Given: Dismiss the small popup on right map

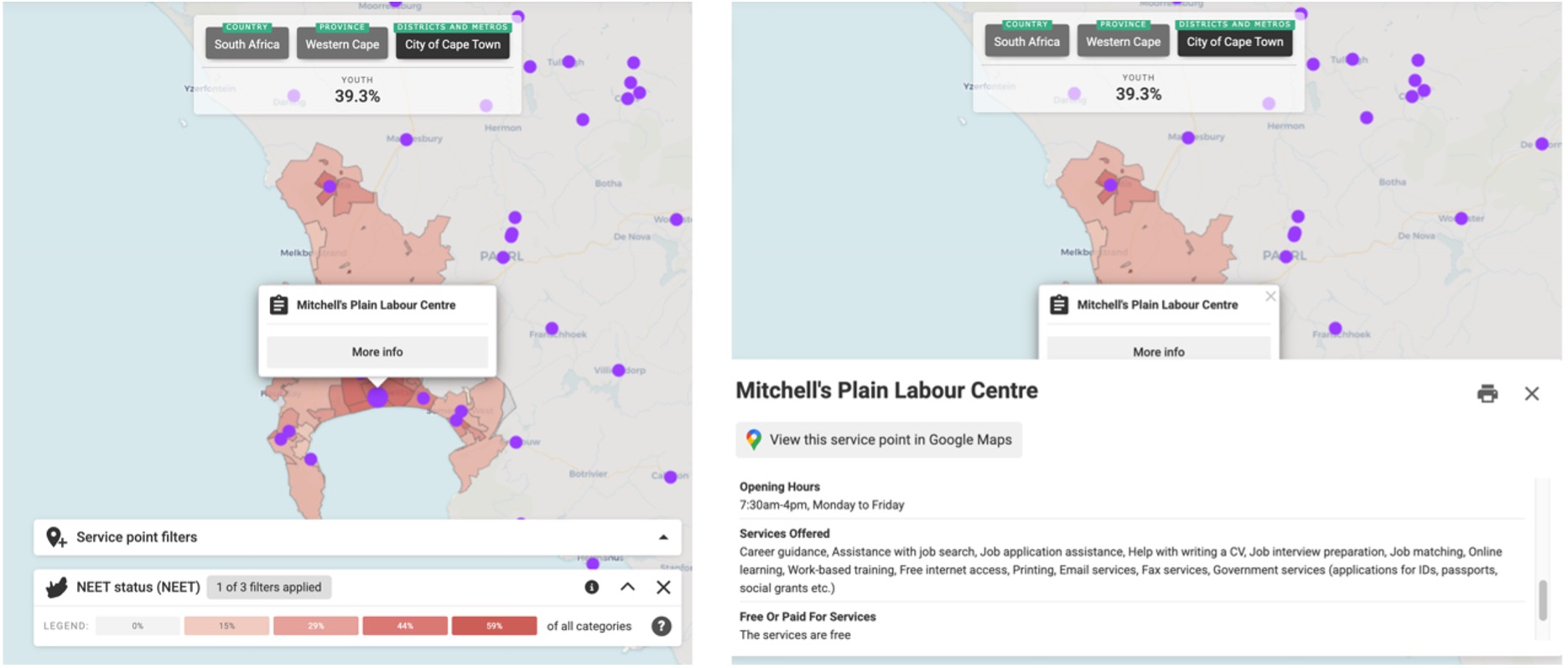Looking at the screenshot, I should tap(1270, 296).
